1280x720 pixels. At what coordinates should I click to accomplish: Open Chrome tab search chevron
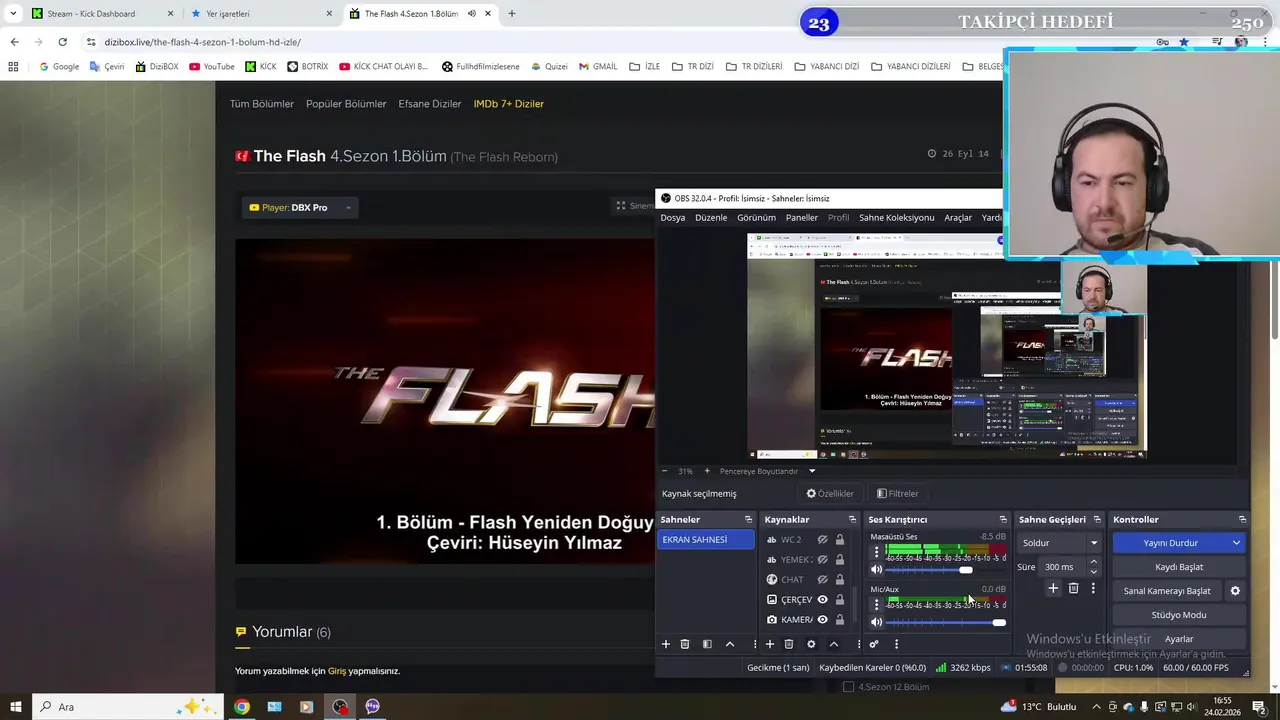(x=13, y=14)
